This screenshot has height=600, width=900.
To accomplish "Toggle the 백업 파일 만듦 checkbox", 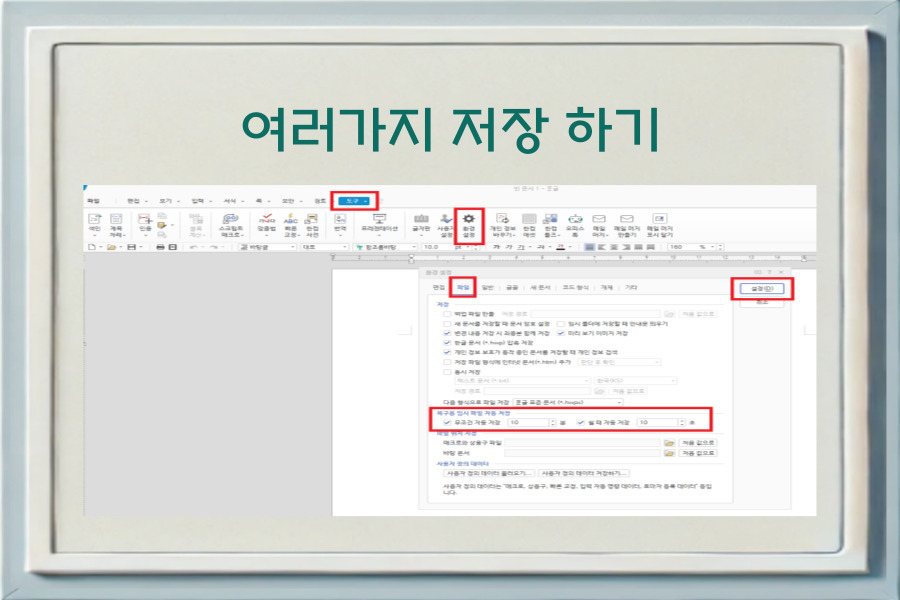I will coord(447,314).
